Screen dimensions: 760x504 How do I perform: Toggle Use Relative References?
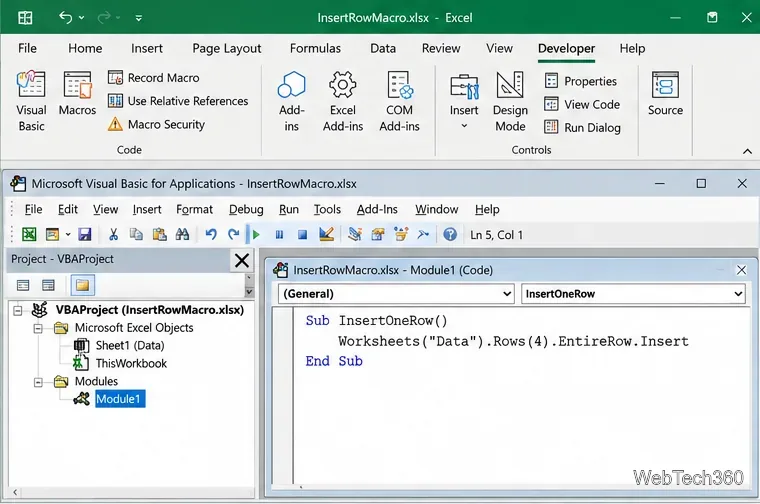(178, 101)
